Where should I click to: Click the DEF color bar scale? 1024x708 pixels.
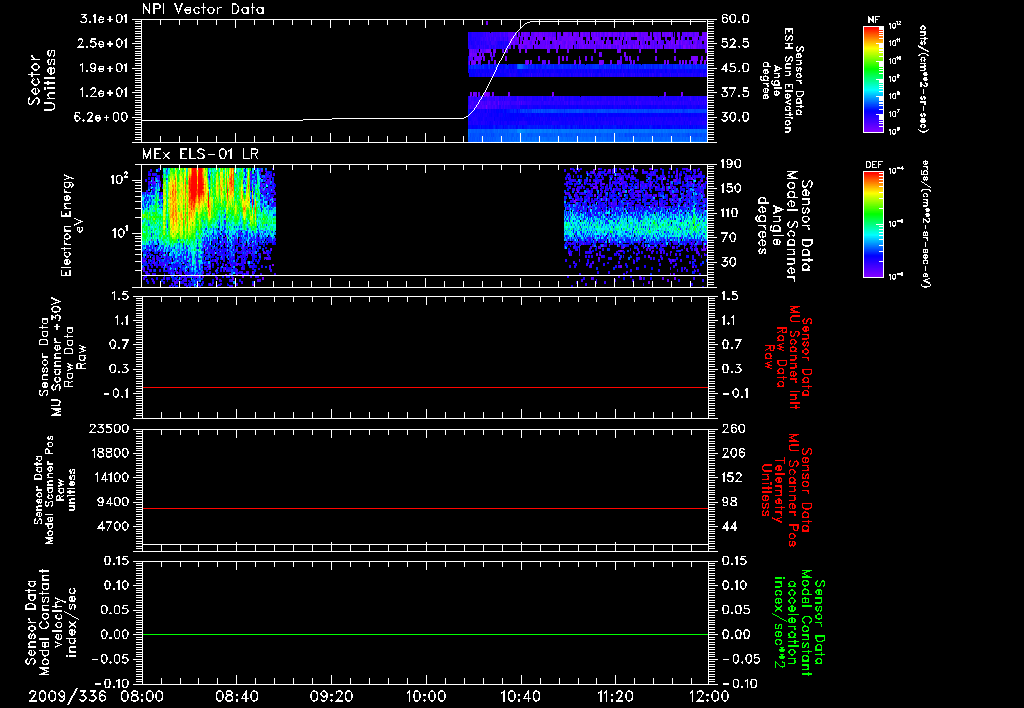tap(873, 224)
